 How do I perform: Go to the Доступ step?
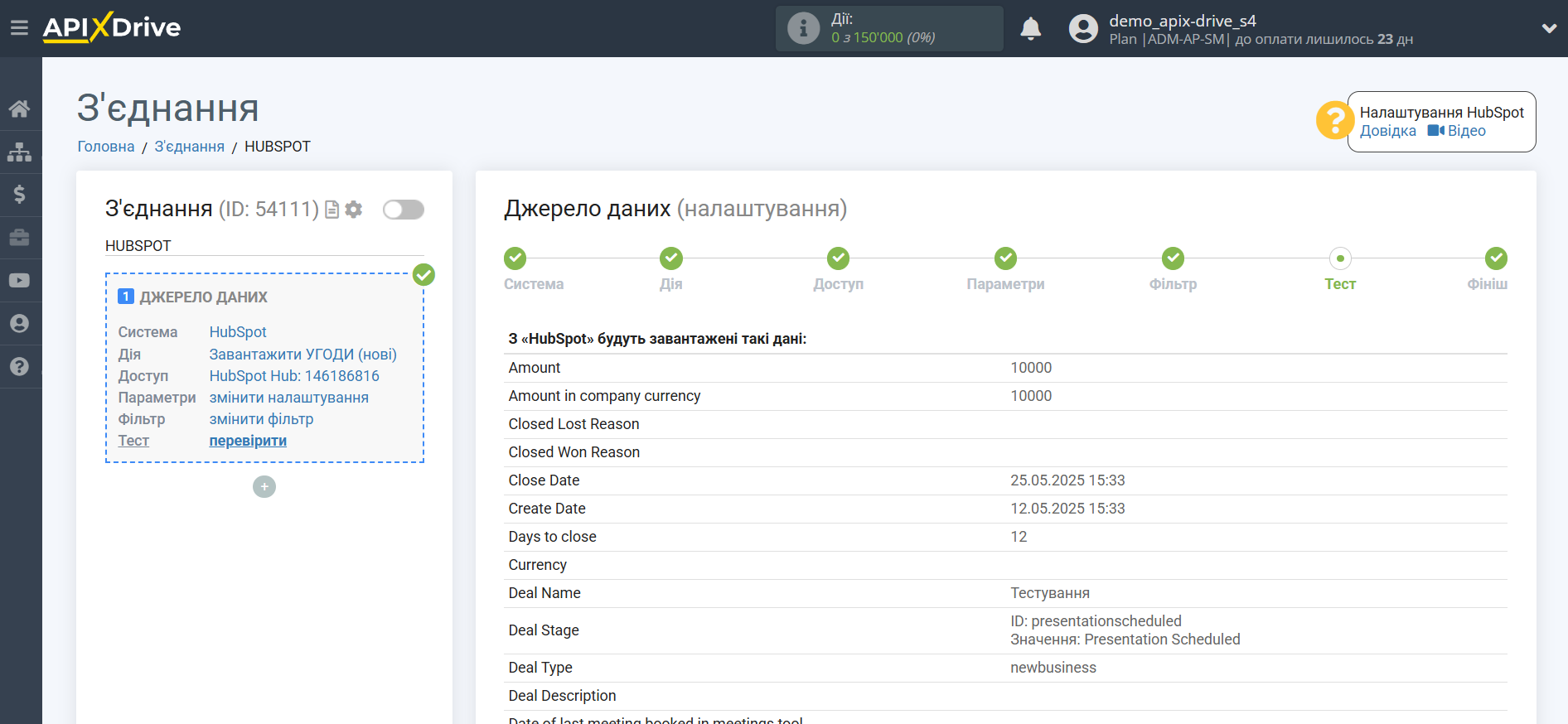click(839, 258)
